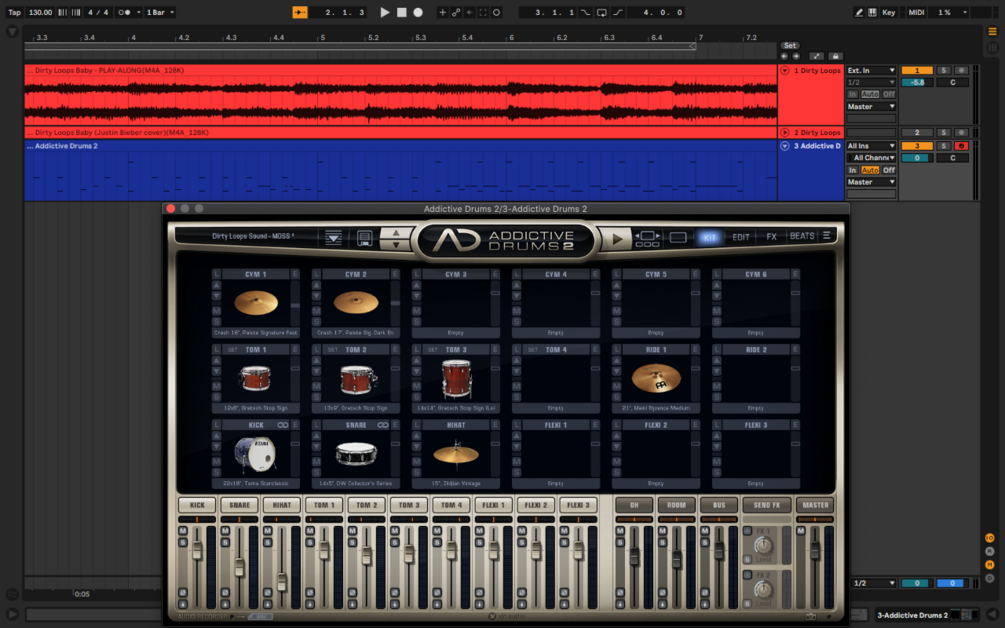The width and height of the screenshot is (1005, 628).
Task: Click the RIDE 1 cymbal image
Action: point(656,378)
